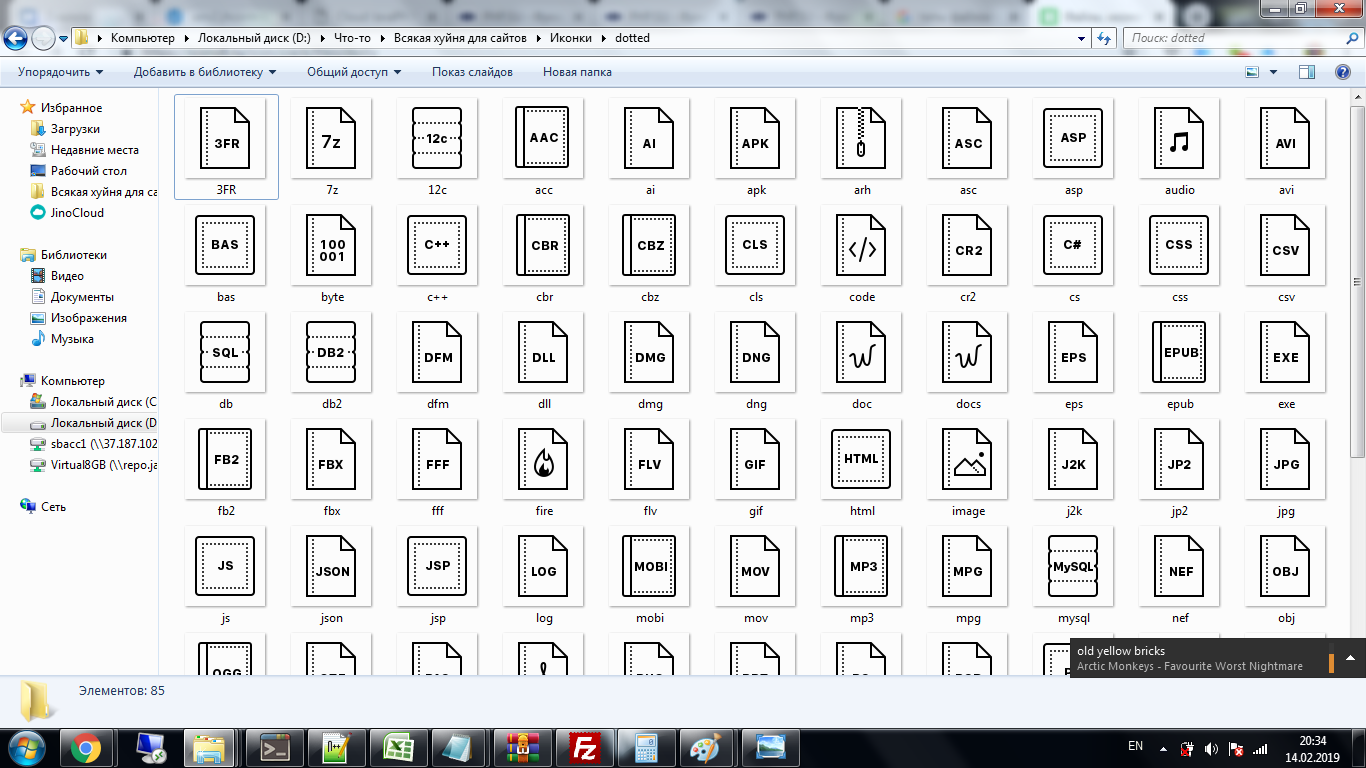Screen dimensions: 1366x768
Task: Expand the Добавить в библиотеку dropdown
Action: [x=205, y=72]
